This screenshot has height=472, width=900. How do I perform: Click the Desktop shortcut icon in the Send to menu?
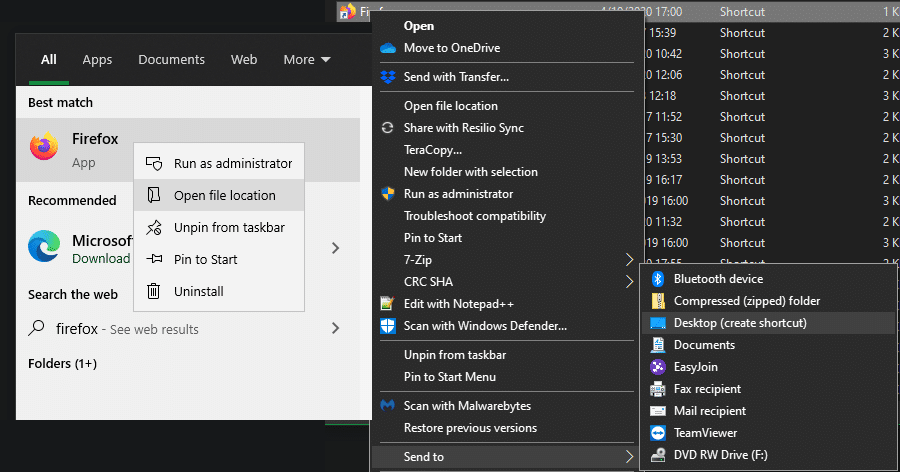click(x=658, y=323)
